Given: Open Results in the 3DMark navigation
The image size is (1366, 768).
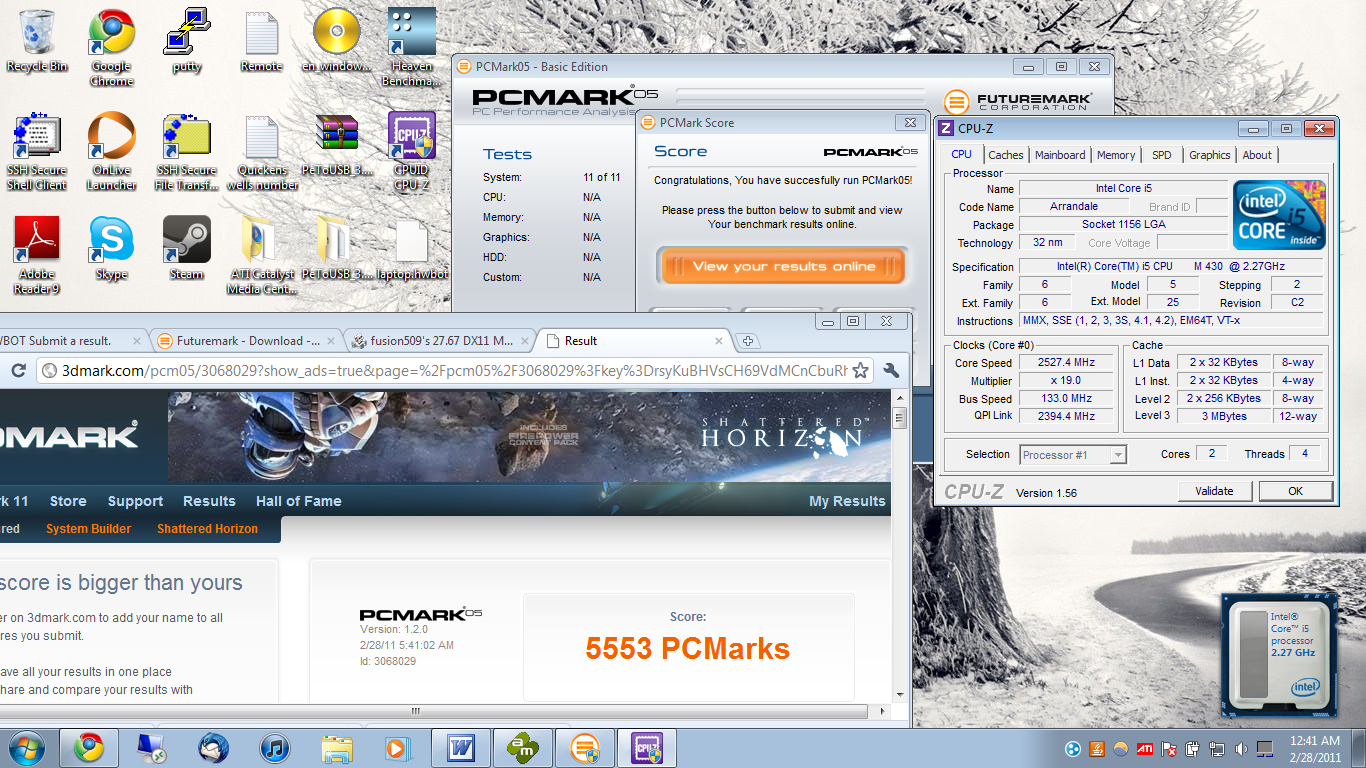Looking at the screenshot, I should pyautogui.click(x=209, y=501).
